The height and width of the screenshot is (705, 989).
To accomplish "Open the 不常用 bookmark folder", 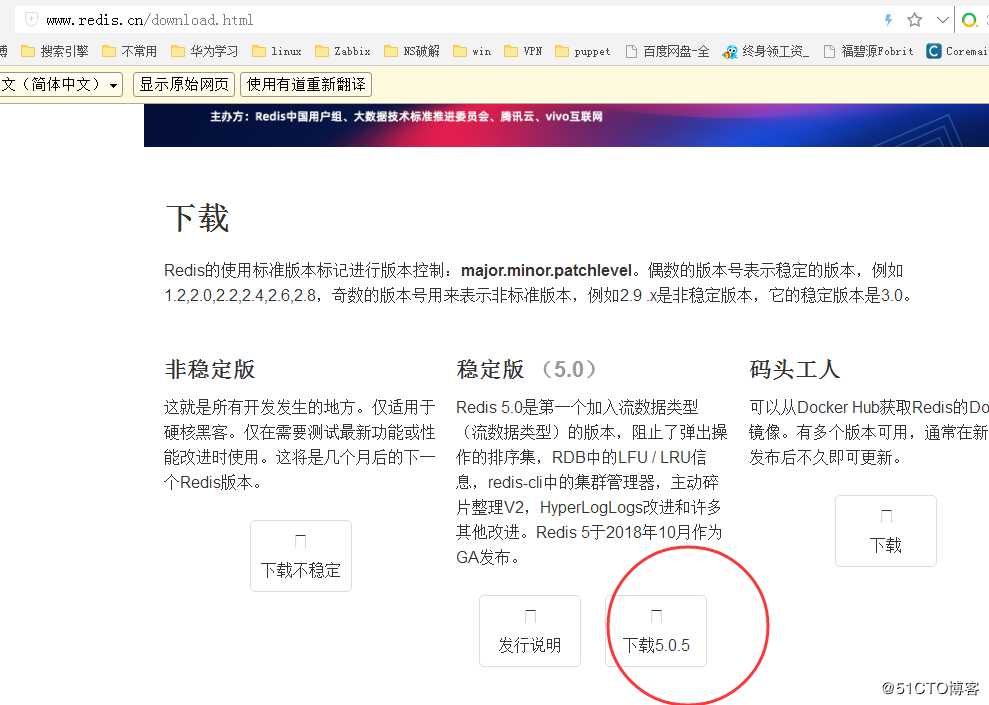I will (129, 51).
